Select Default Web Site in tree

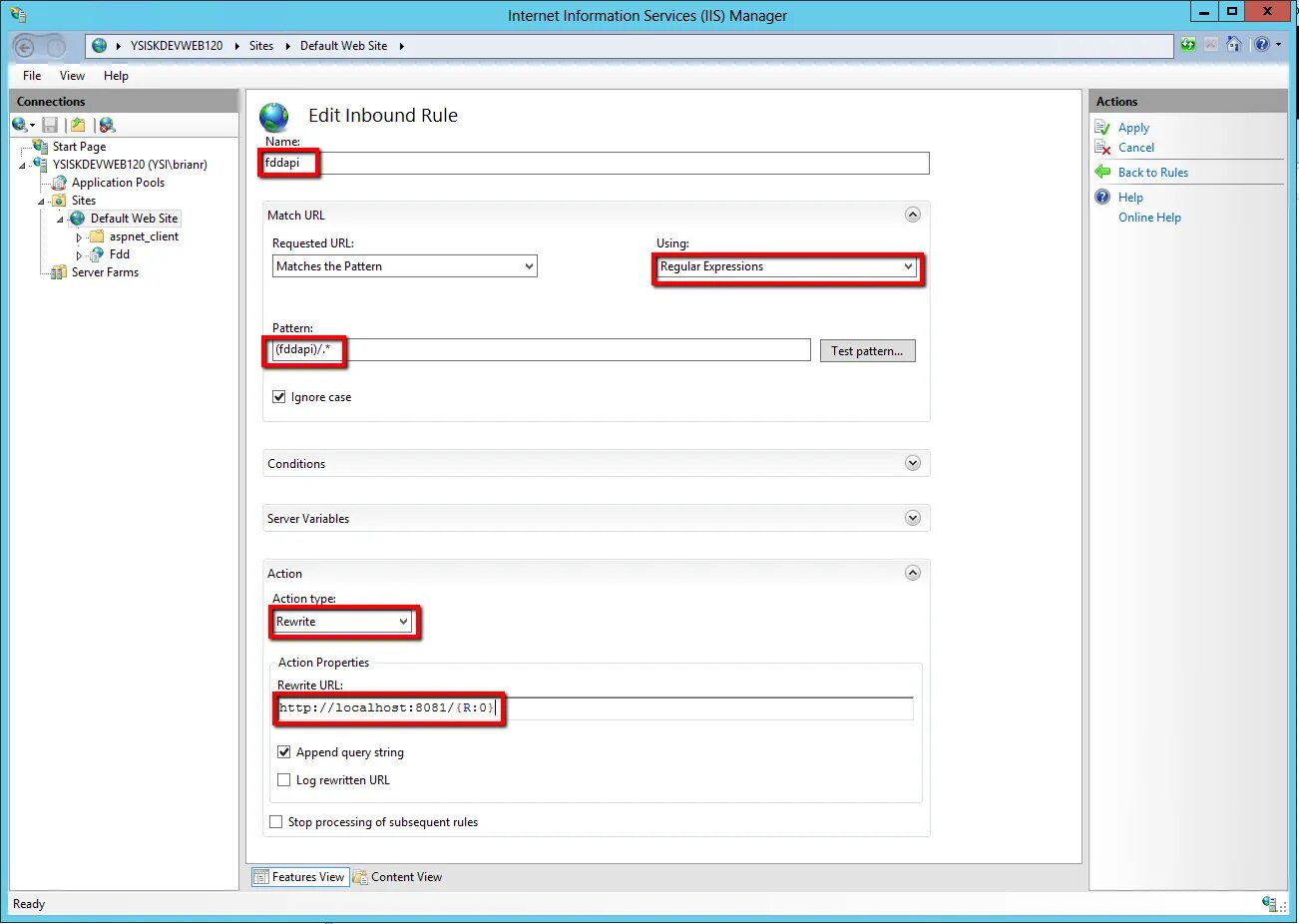click(x=134, y=219)
